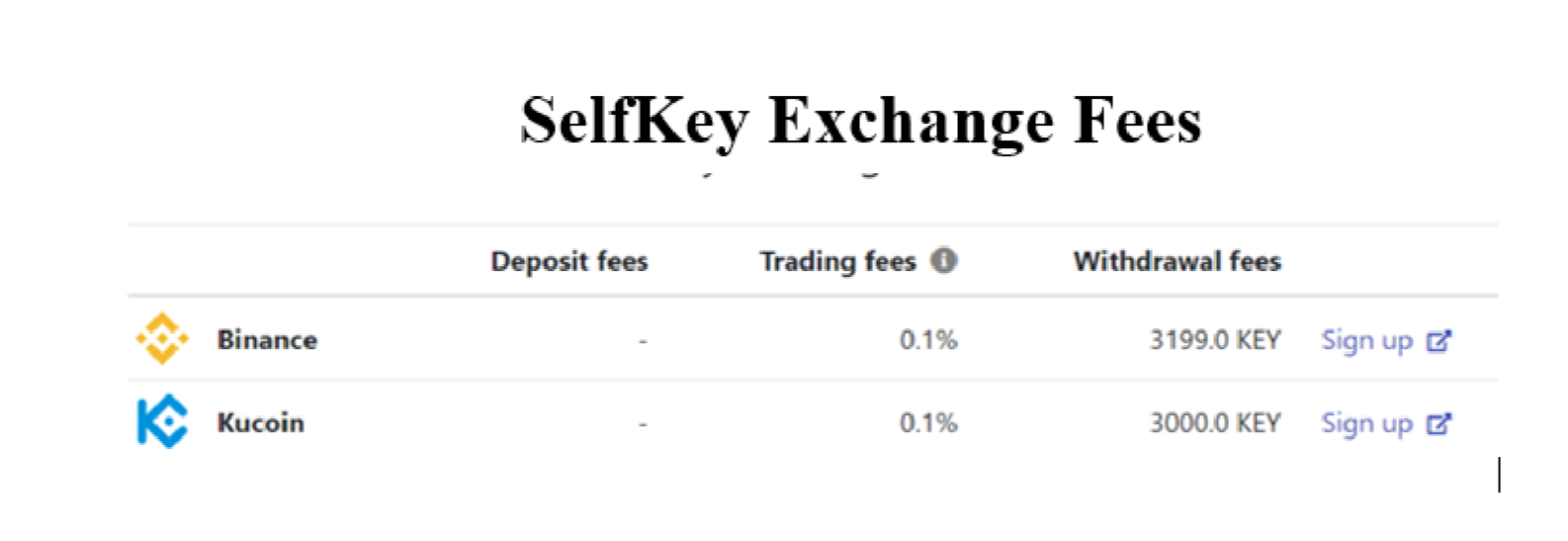Click Binance withdrawal fee 3199.0 KEY
This screenshot has height=541, width=1568.
(1215, 341)
